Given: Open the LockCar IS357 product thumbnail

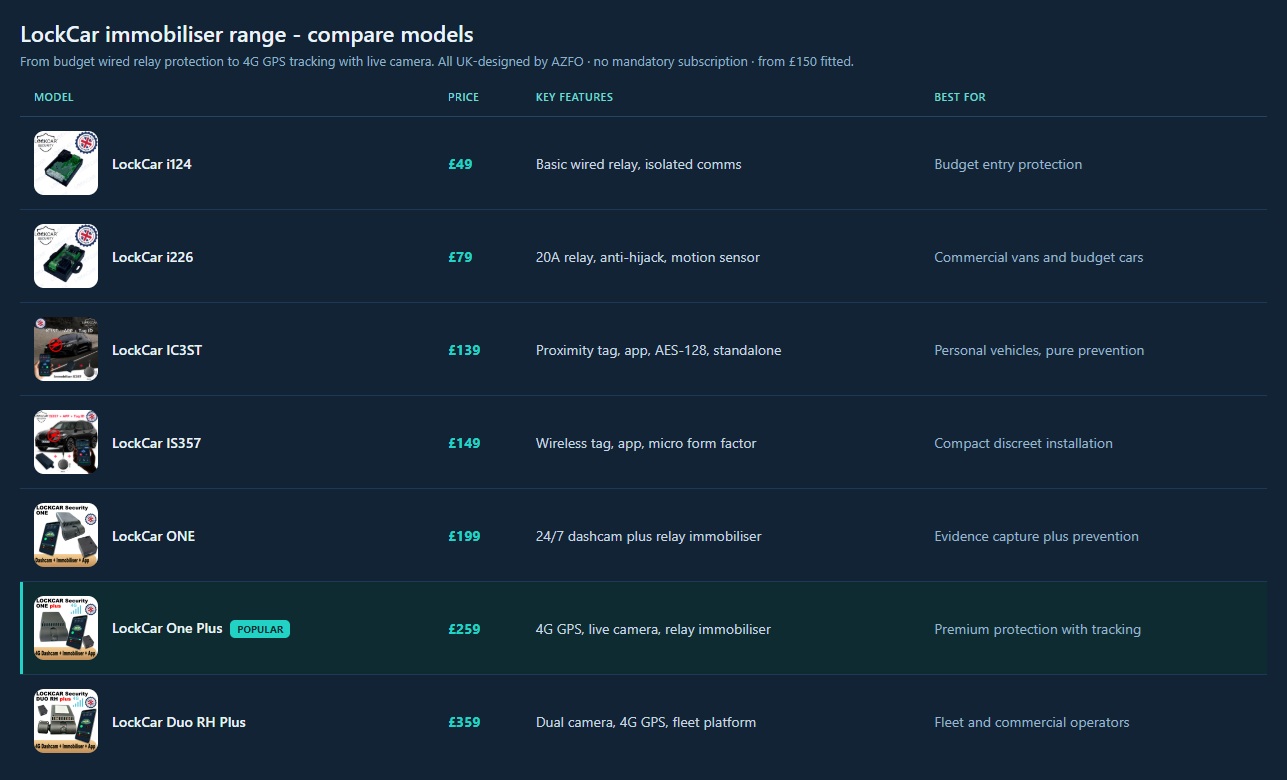Looking at the screenshot, I should [66, 442].
